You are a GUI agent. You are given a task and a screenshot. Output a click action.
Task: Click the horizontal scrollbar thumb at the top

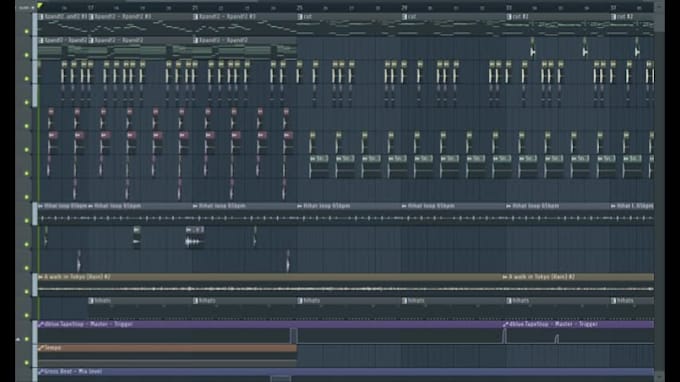point(192,1)
